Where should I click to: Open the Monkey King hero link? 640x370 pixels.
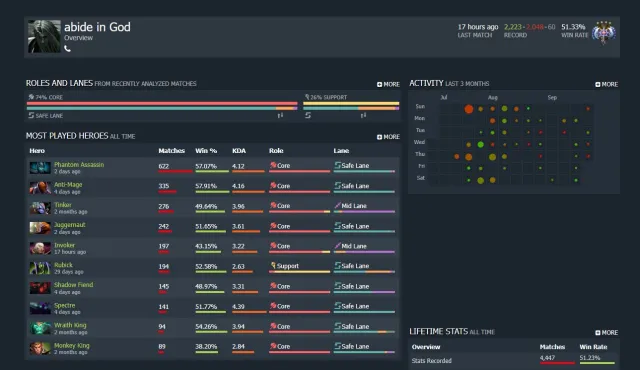coord(72,346)
